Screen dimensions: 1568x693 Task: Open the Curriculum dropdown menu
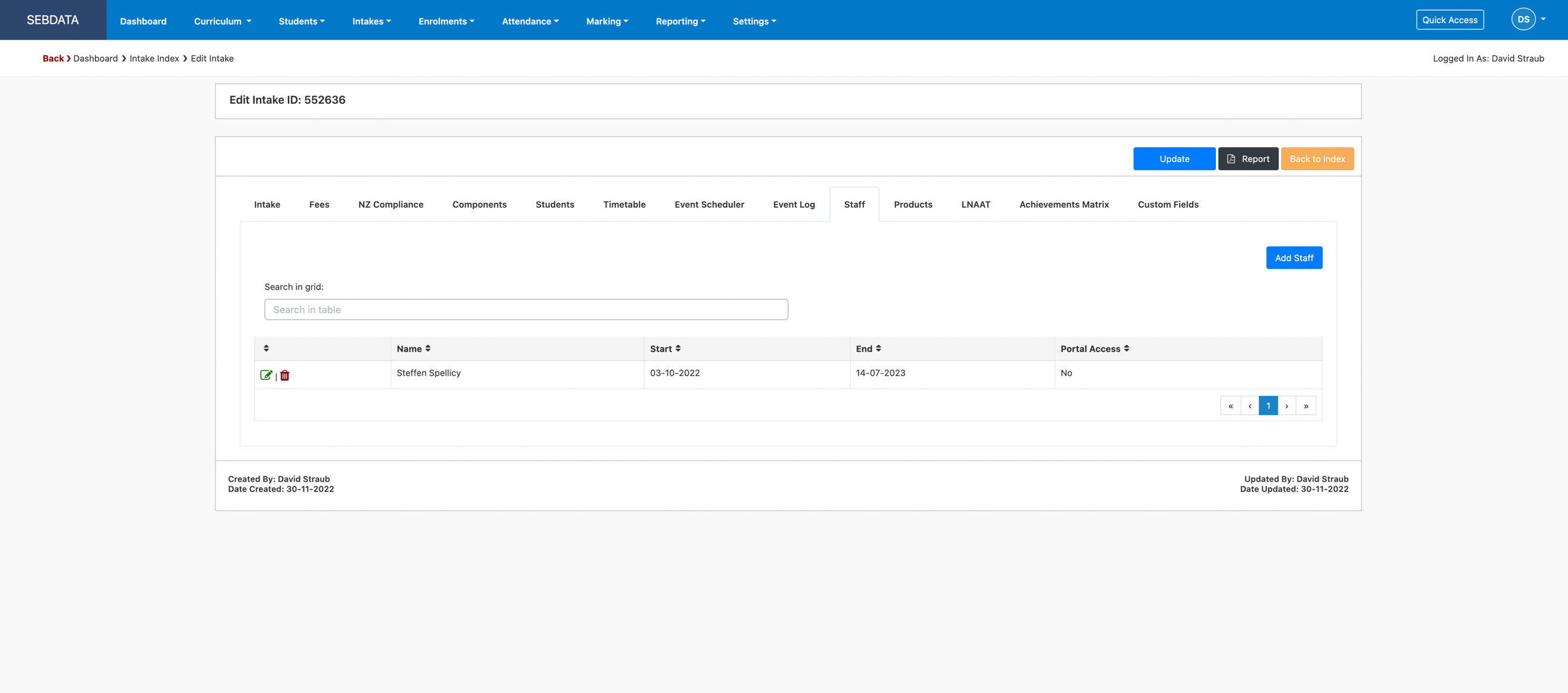pos(222,21)
